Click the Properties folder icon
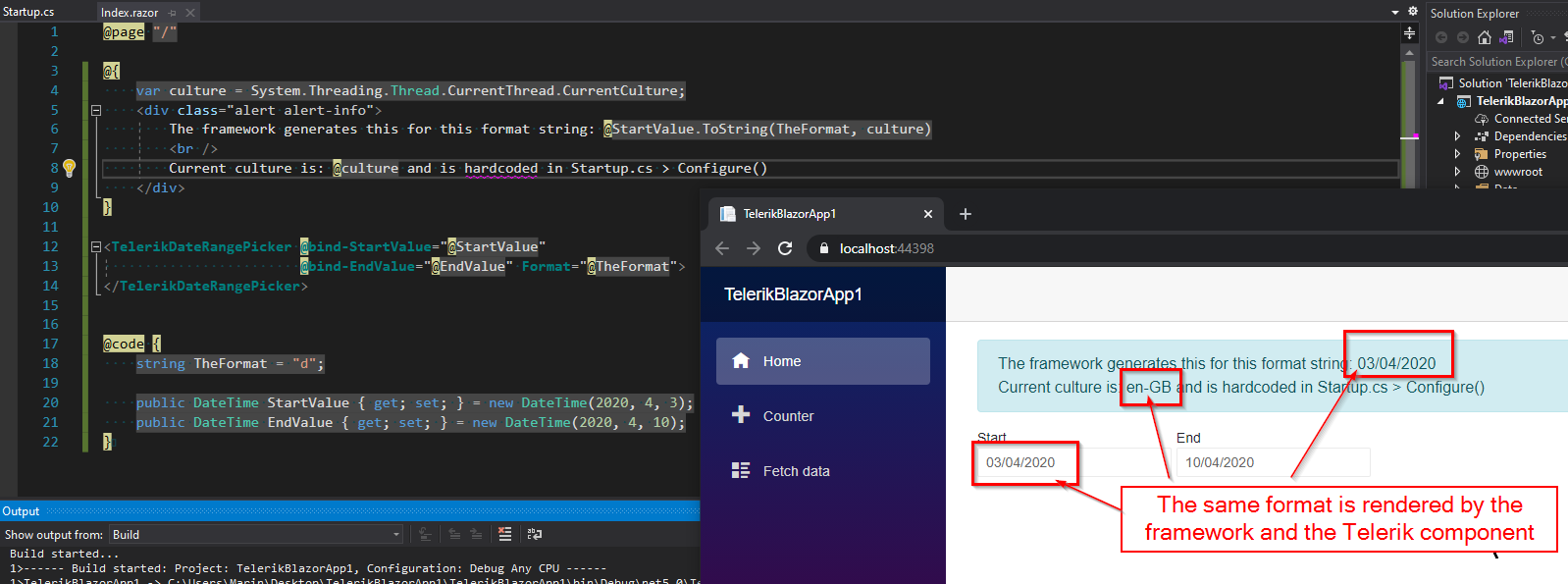1568x584 pixels. [x=1482, y=154]
